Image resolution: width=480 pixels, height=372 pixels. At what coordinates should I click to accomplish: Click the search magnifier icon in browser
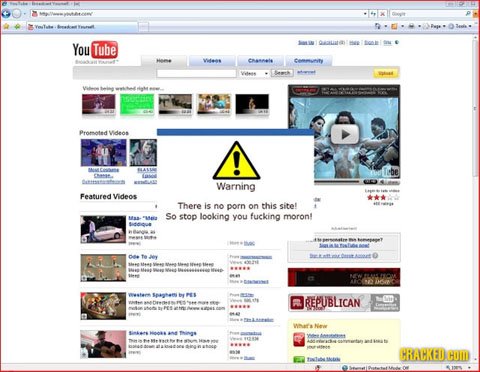[x=468, y=13]
